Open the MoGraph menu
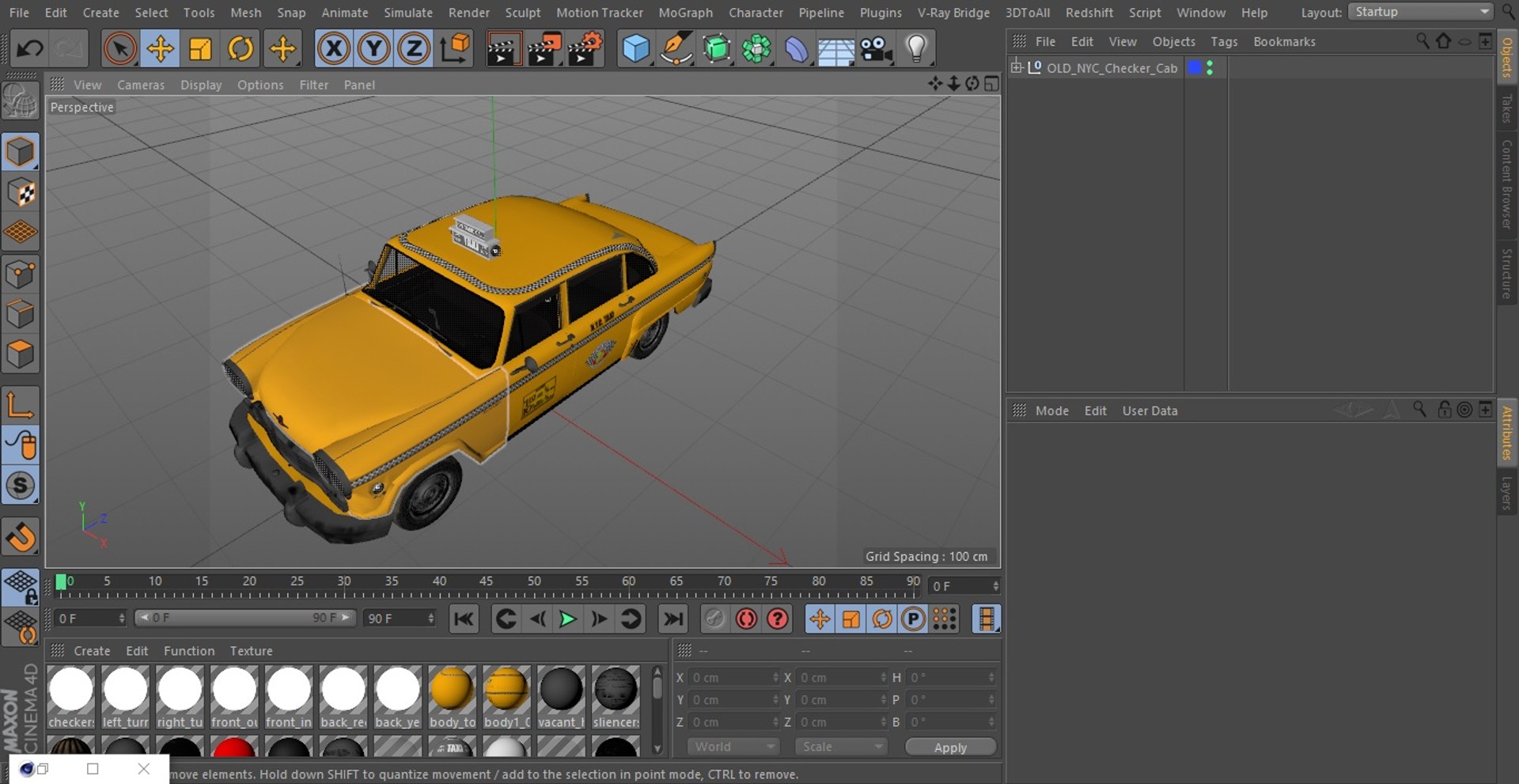The width and height of the screenshot is (1519, 784). click(685, 13)
